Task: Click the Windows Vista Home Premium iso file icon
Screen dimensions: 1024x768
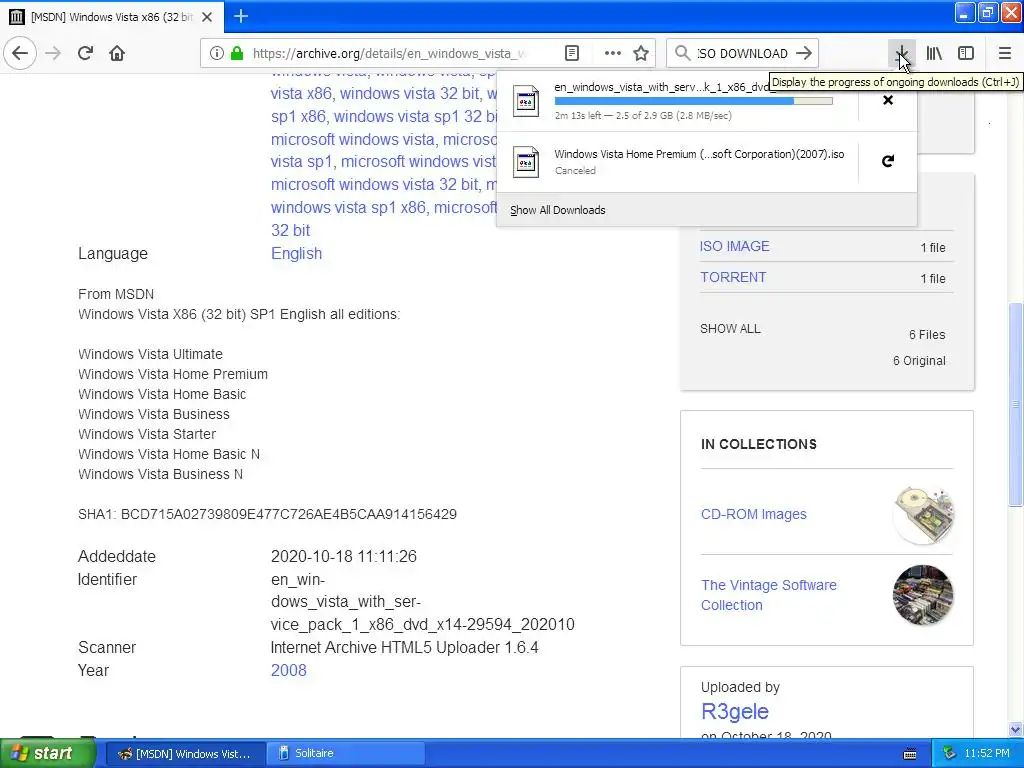Action: click(x=526, y=161)
